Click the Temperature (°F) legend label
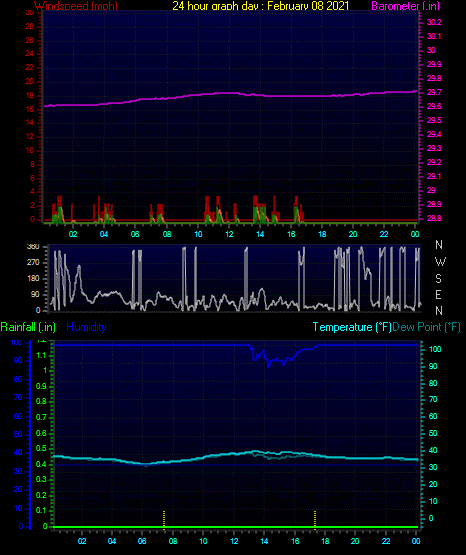The image size is (466, 555). 352,327
